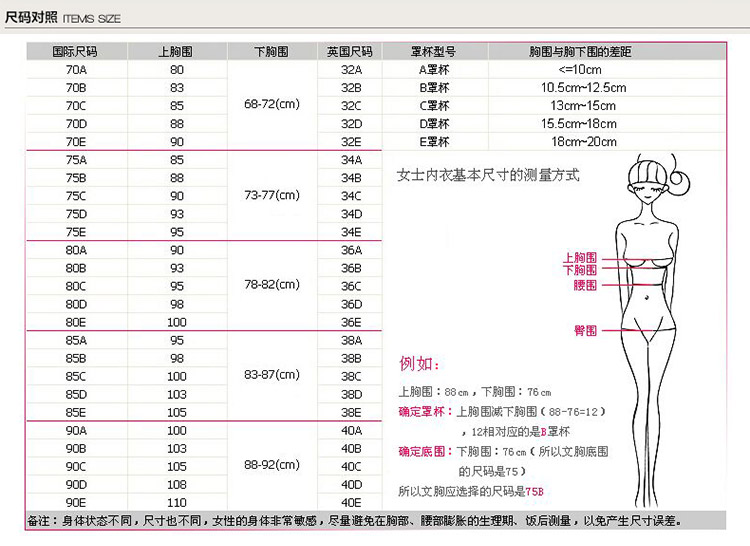Click the 88-92(cm) underbust range cell

pyautogui.click(x=272, y=465)
